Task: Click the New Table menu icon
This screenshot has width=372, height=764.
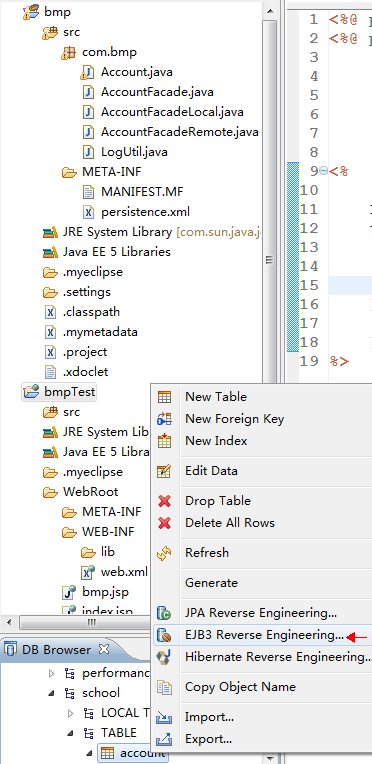Action: point(164,397)
